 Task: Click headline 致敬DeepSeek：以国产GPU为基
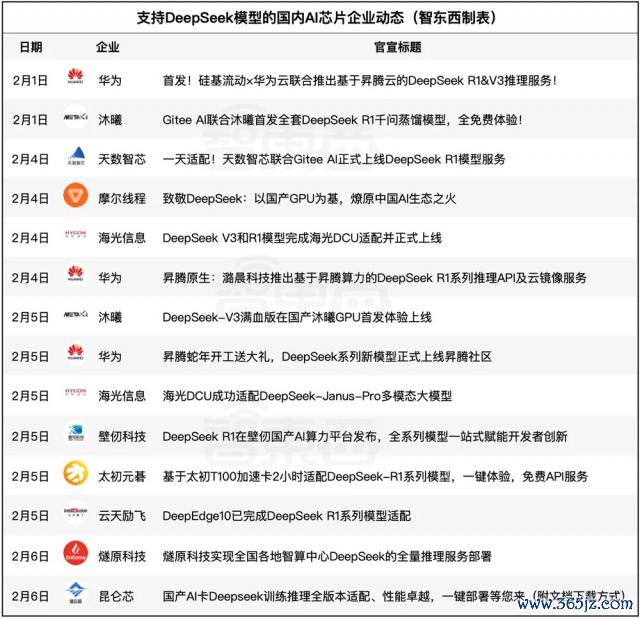click(x=309, y=199)
